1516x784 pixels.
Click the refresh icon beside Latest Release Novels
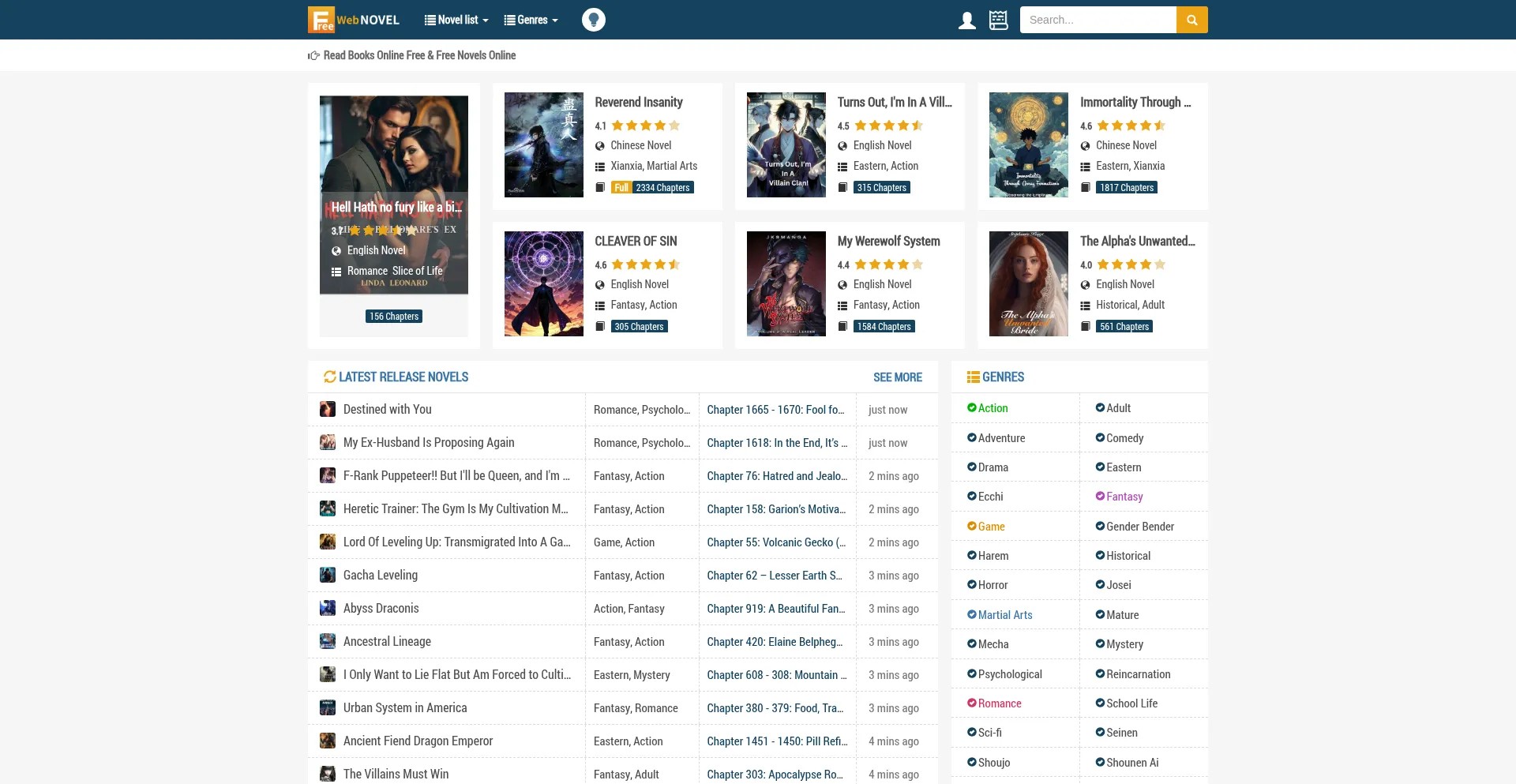click(329, 377)
